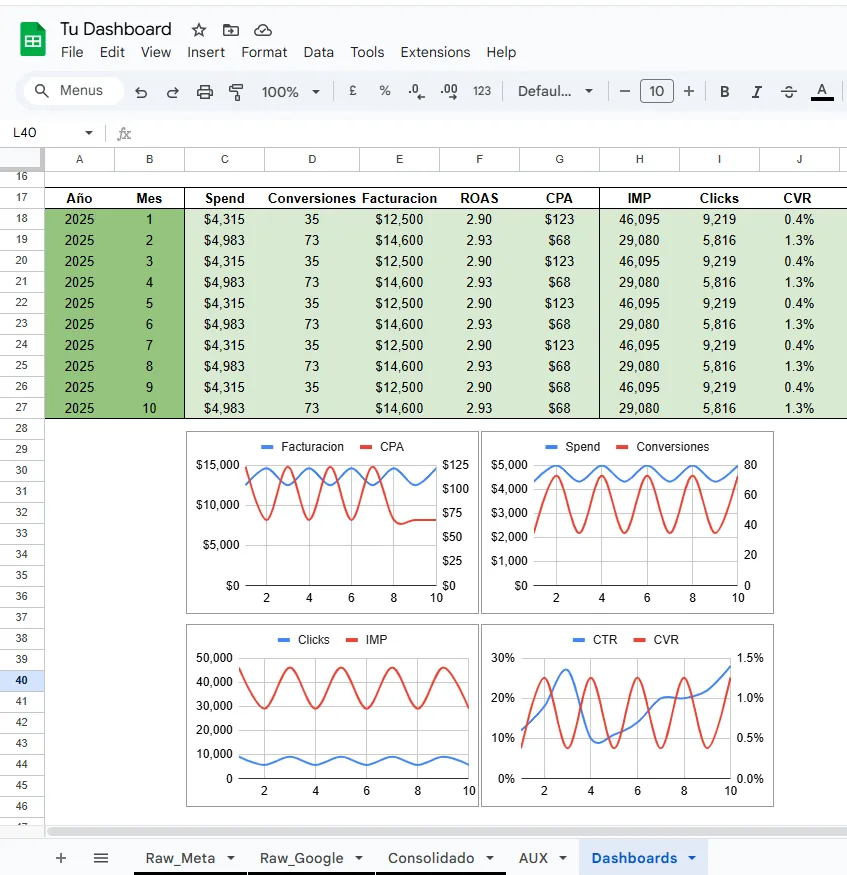
Task: Toggle strikethrough formatting
Action: (789, 92)
